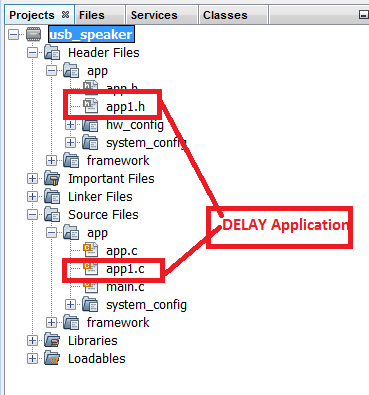Click the usb_speaker chip project icon
Screen dimensions: 369x395
coord(34,34)
